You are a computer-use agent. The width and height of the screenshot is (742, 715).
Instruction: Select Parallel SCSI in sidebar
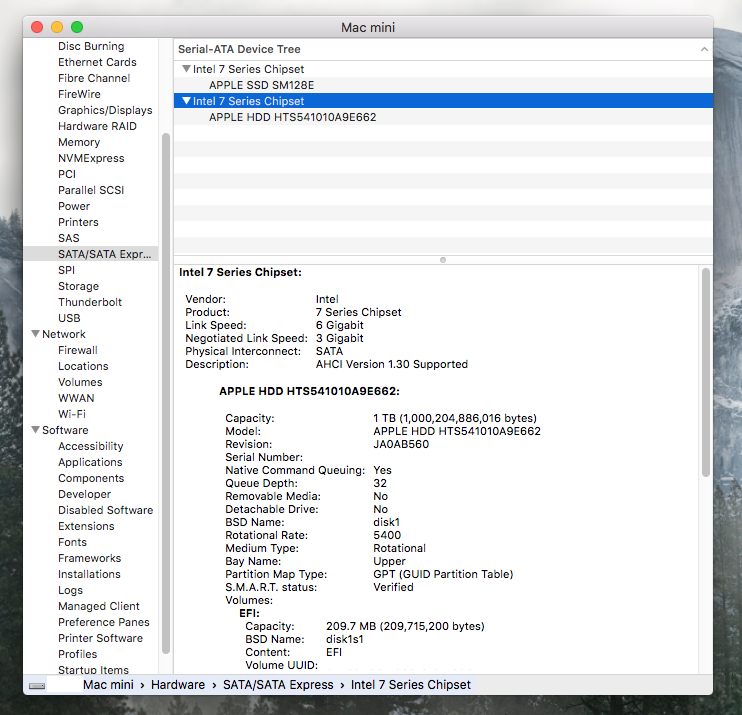[x=91, y=190]
